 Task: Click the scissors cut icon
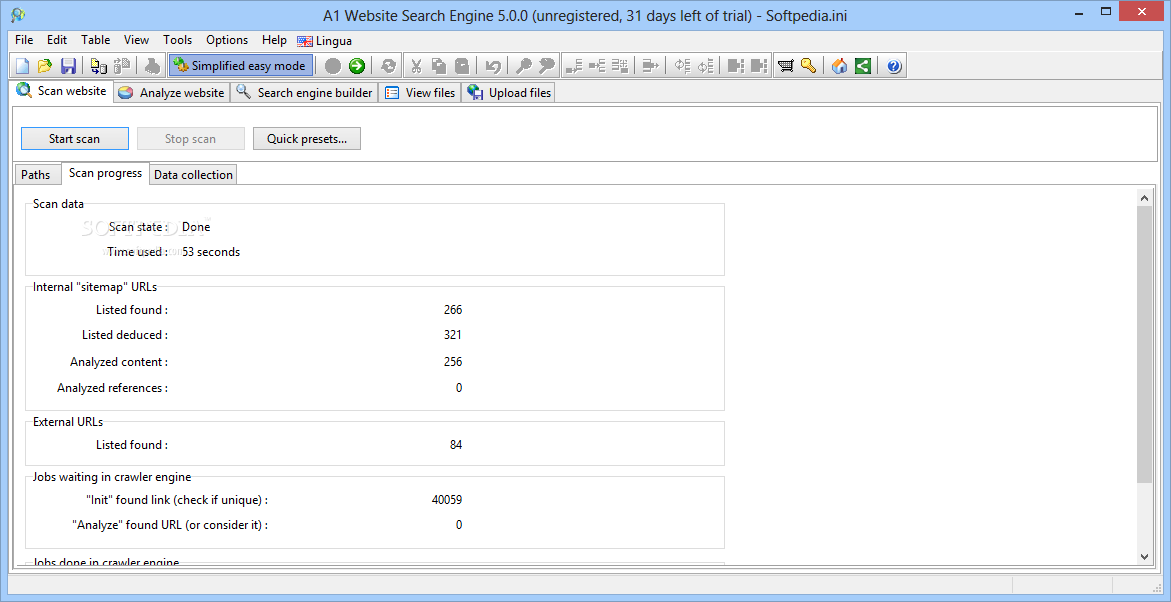tap(416, 66)
